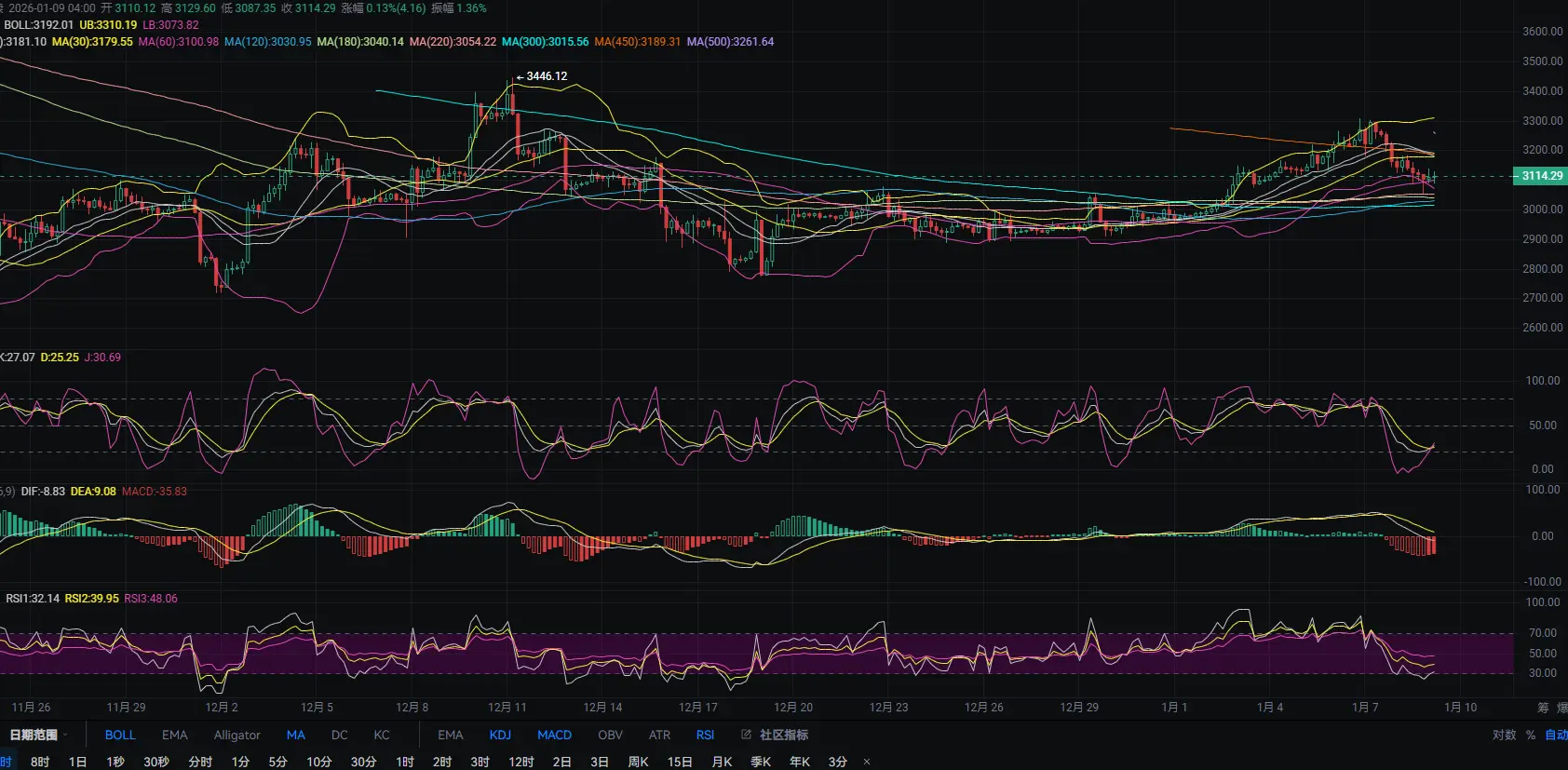1568x770 pixels.
Task: Switch price axis to 对数 log scale
Action: (1504, 735)
